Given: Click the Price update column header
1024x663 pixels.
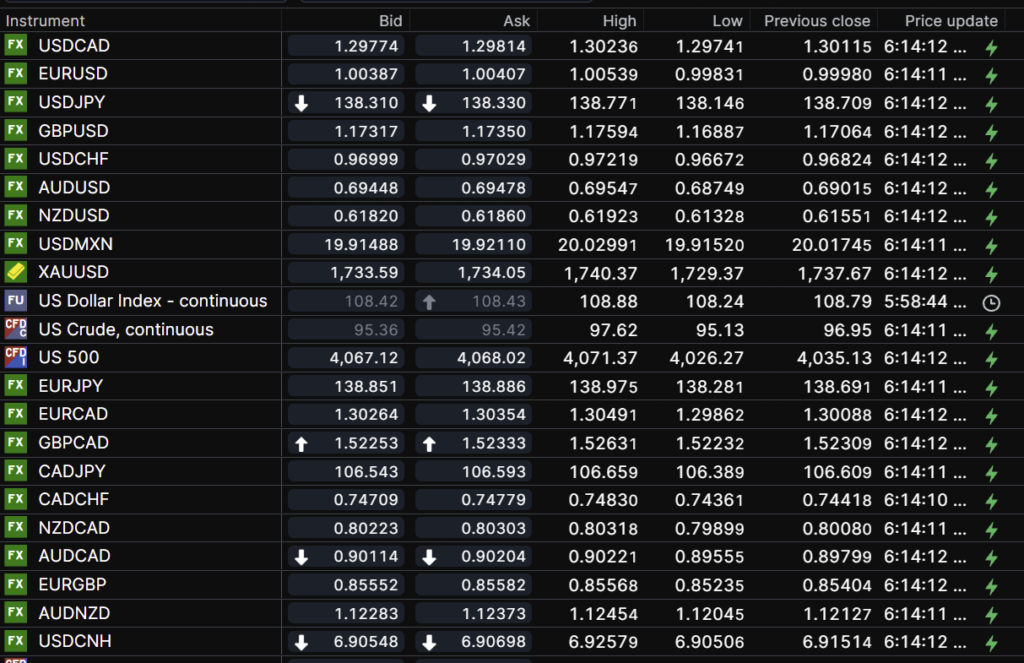Looking at the screenshot, I should click(951, 21).
